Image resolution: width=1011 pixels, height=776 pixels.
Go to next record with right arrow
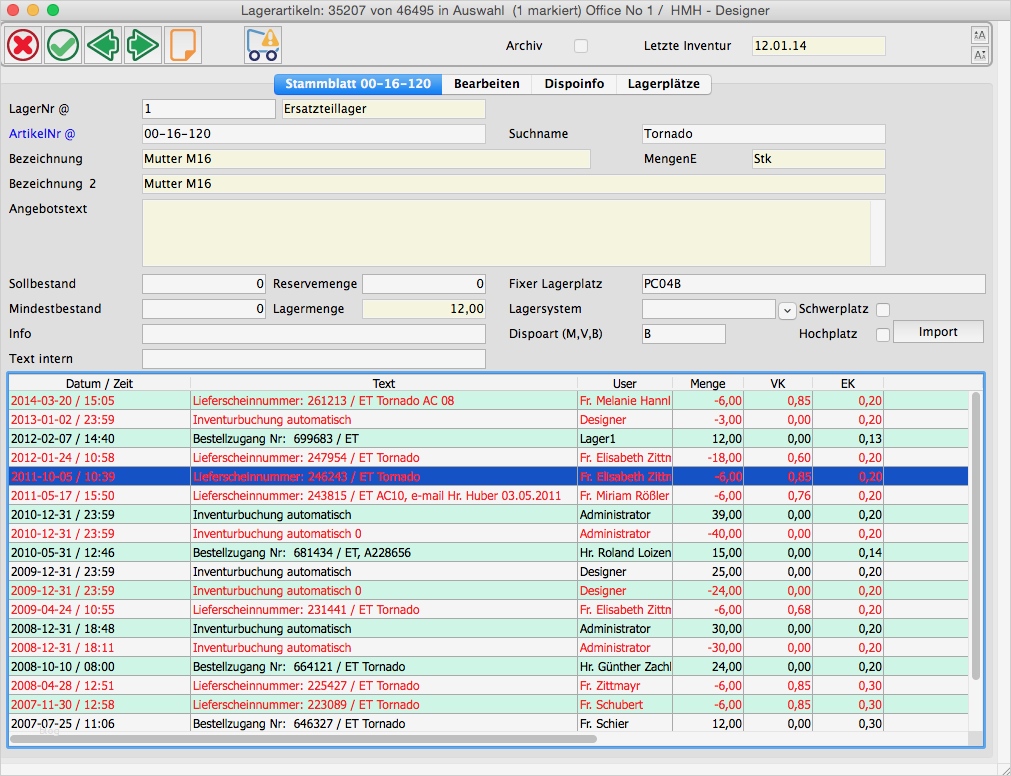[143, 45]
